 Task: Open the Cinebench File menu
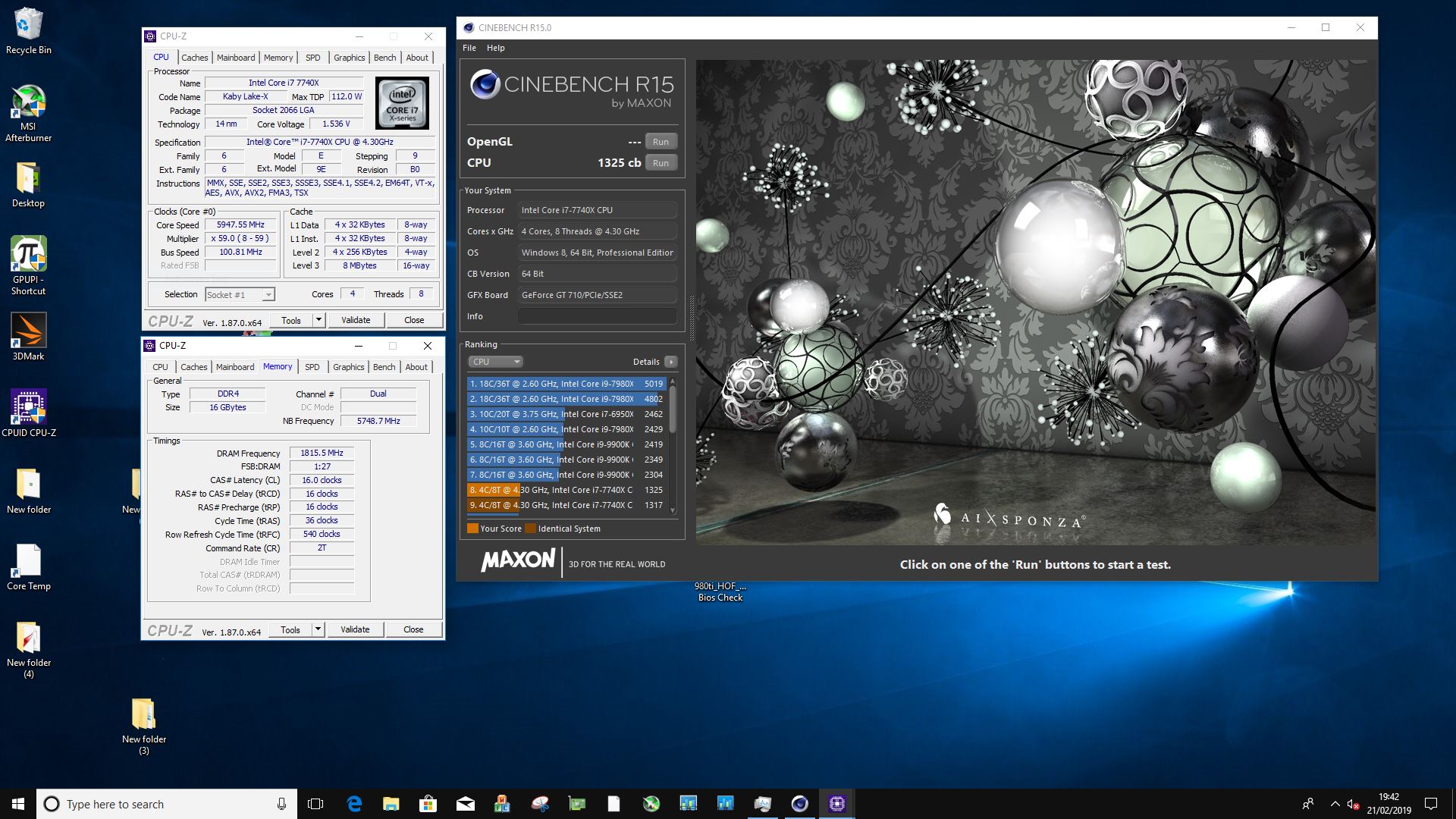[469, 48]
